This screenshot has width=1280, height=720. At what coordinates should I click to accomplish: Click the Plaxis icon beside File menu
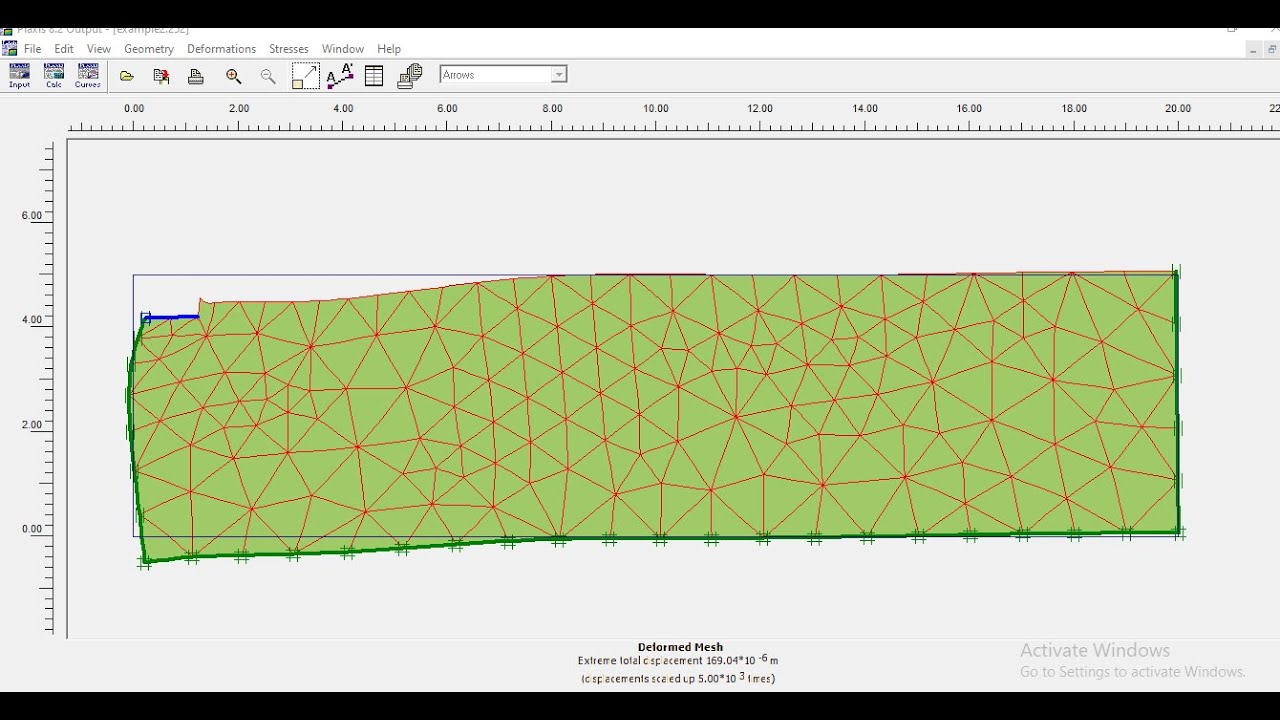10,48
